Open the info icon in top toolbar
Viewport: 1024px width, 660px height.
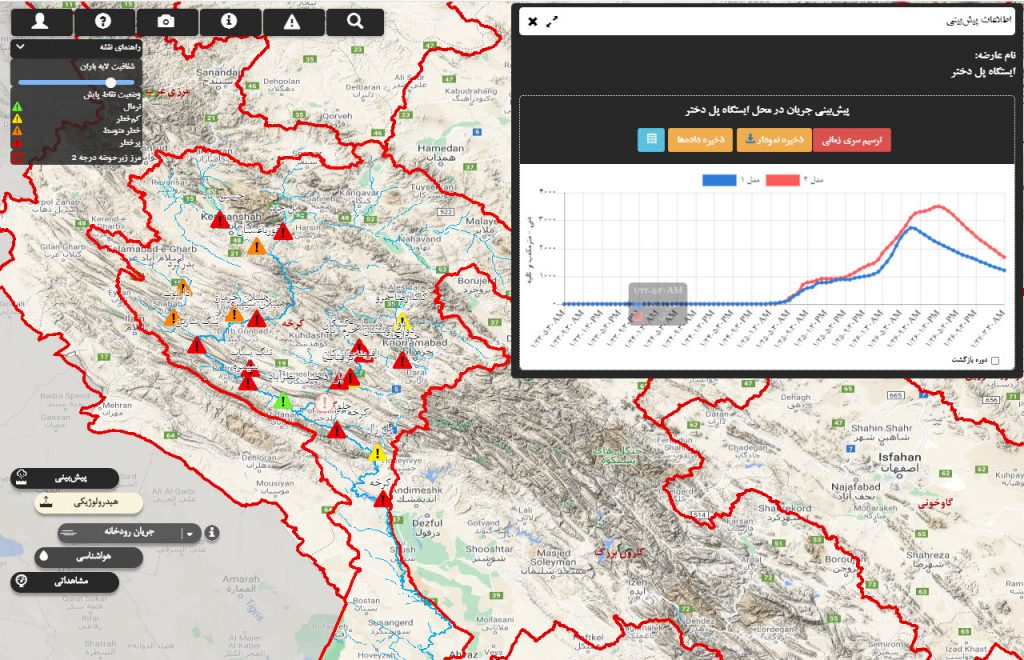point(229,22)
